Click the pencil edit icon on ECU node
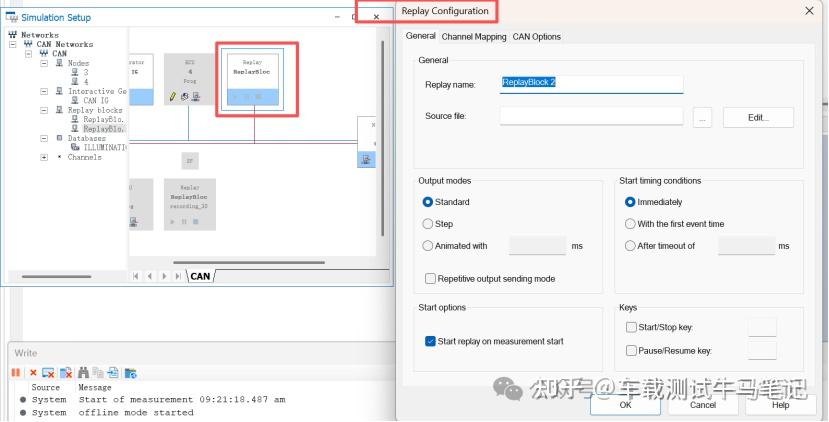829x422 pixels. click(x=172, y=96)
